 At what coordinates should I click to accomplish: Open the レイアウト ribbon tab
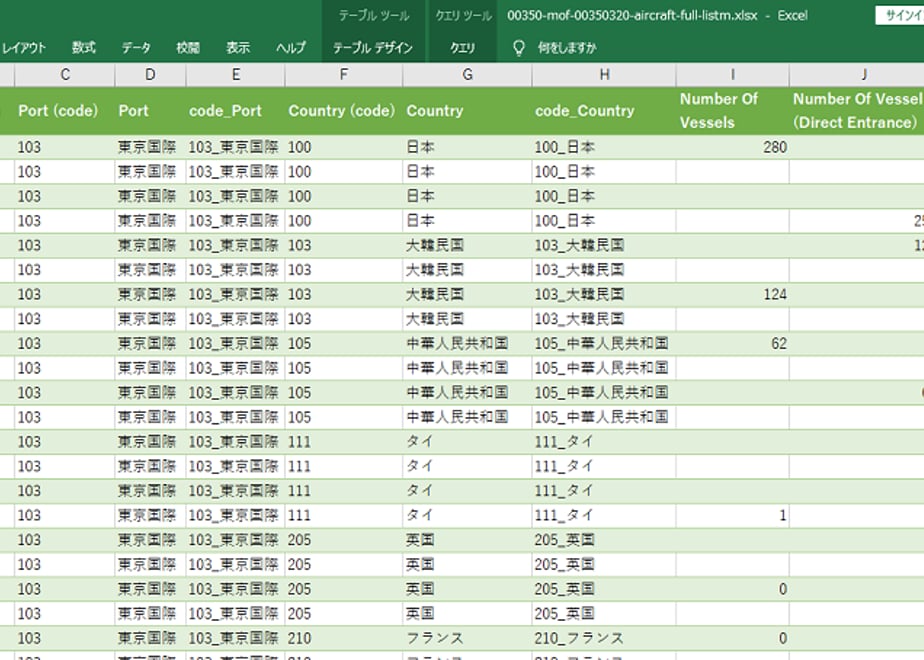(24, 48)
